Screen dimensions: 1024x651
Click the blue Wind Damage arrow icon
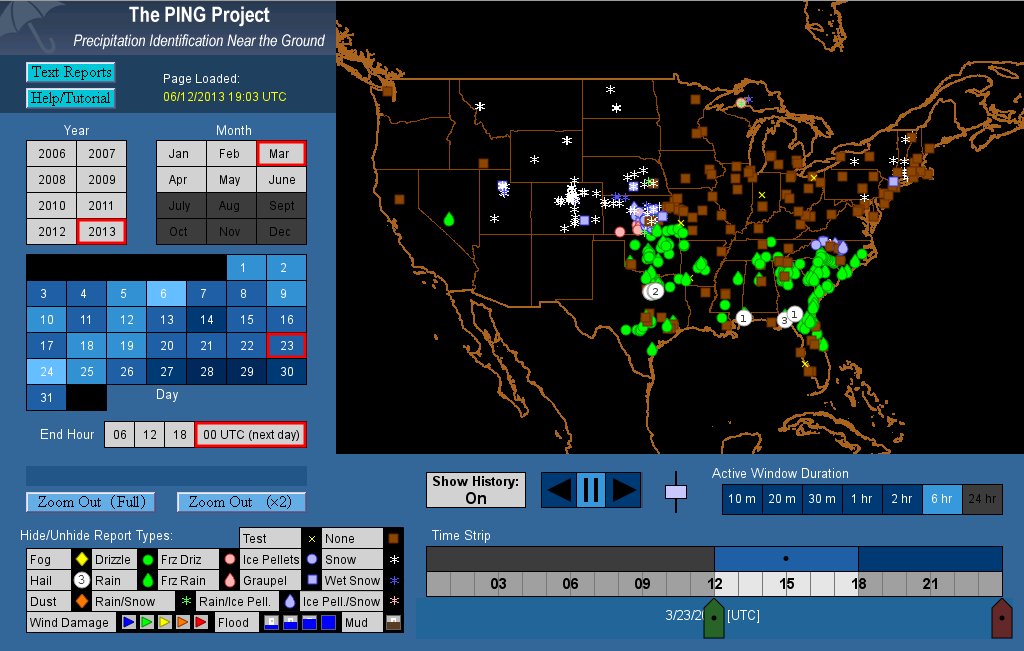(x=128, y=622)
